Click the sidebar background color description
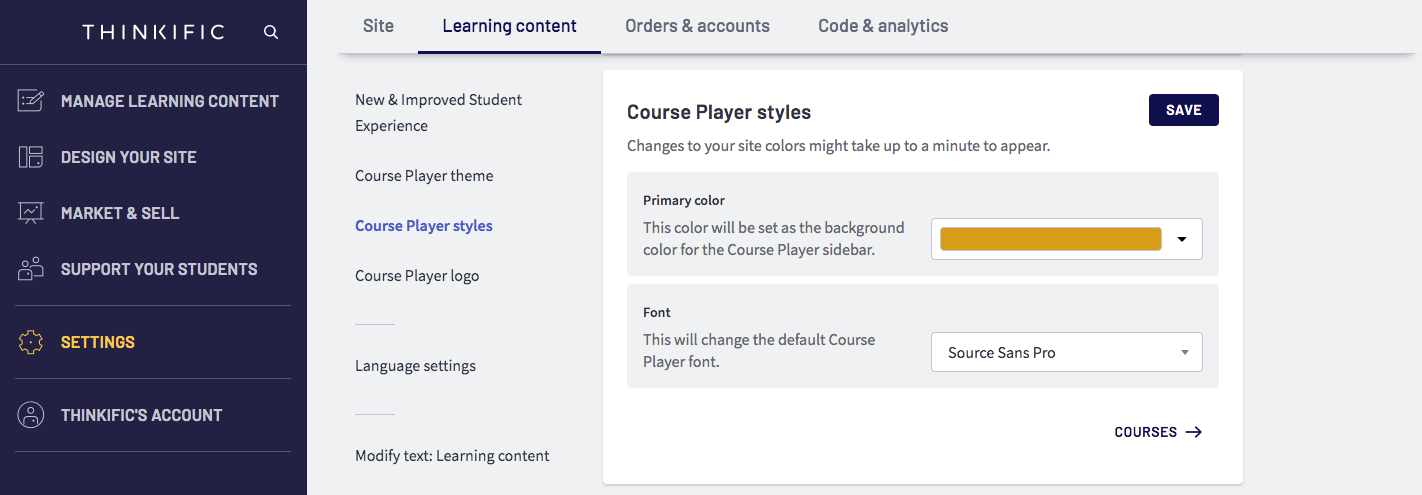 point(774,239)
